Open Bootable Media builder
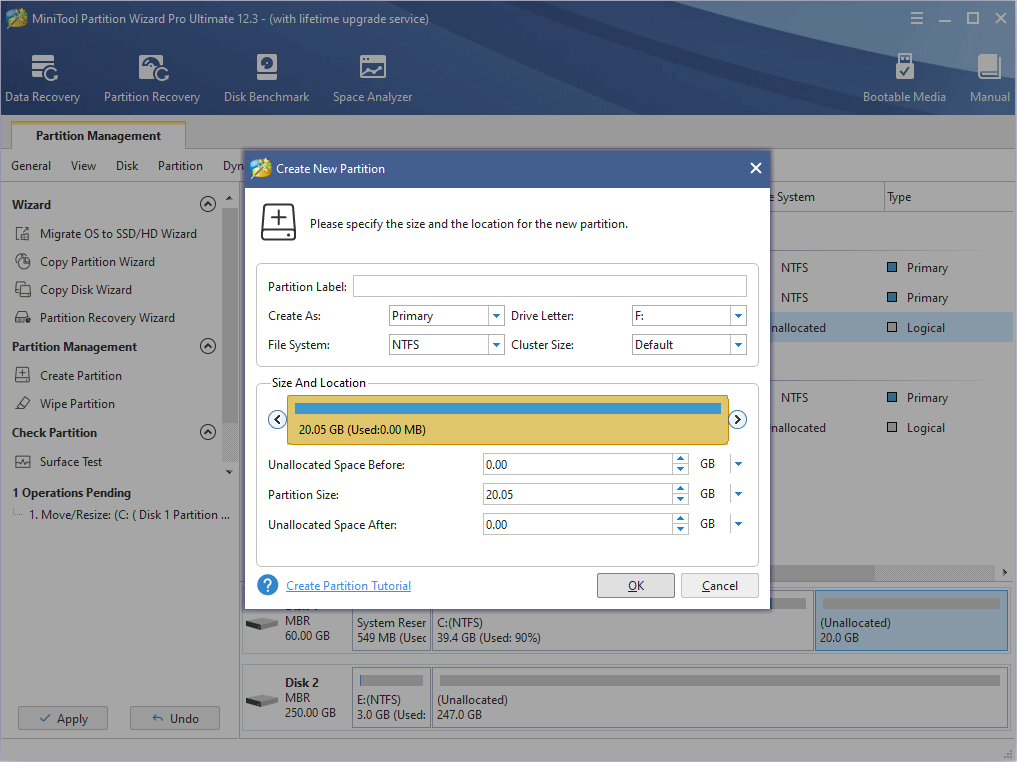 pos(904,78)
